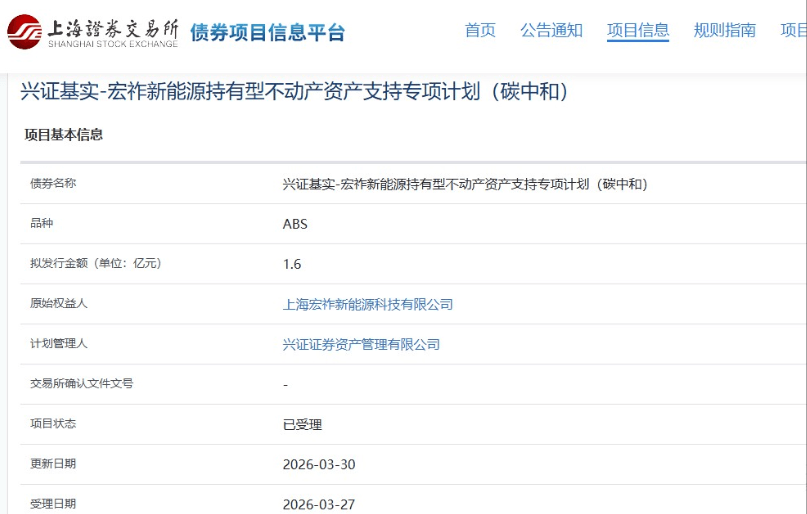This screenshot has height=514, width=807.
Task: Click the ABS value
Action: click(x=295, y=224)
